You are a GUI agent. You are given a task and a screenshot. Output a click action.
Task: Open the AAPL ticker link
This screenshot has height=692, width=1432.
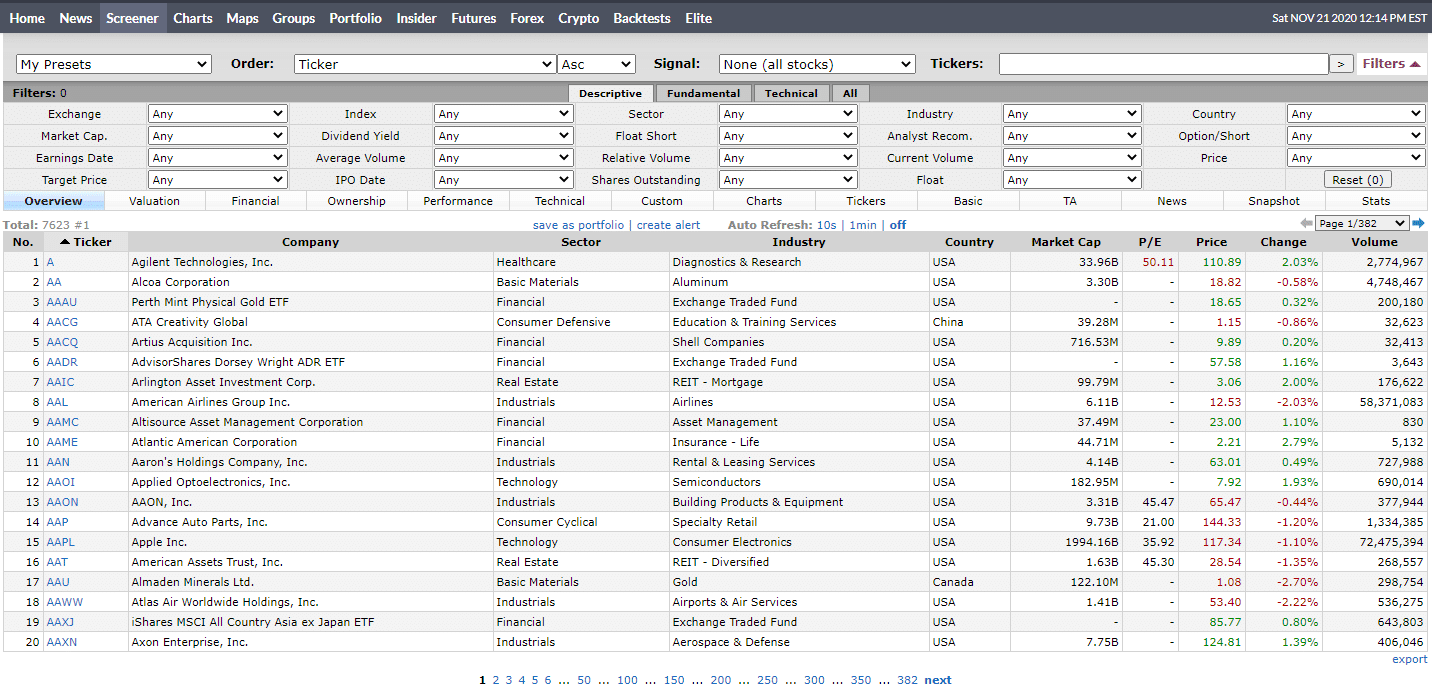coord(60,542)
